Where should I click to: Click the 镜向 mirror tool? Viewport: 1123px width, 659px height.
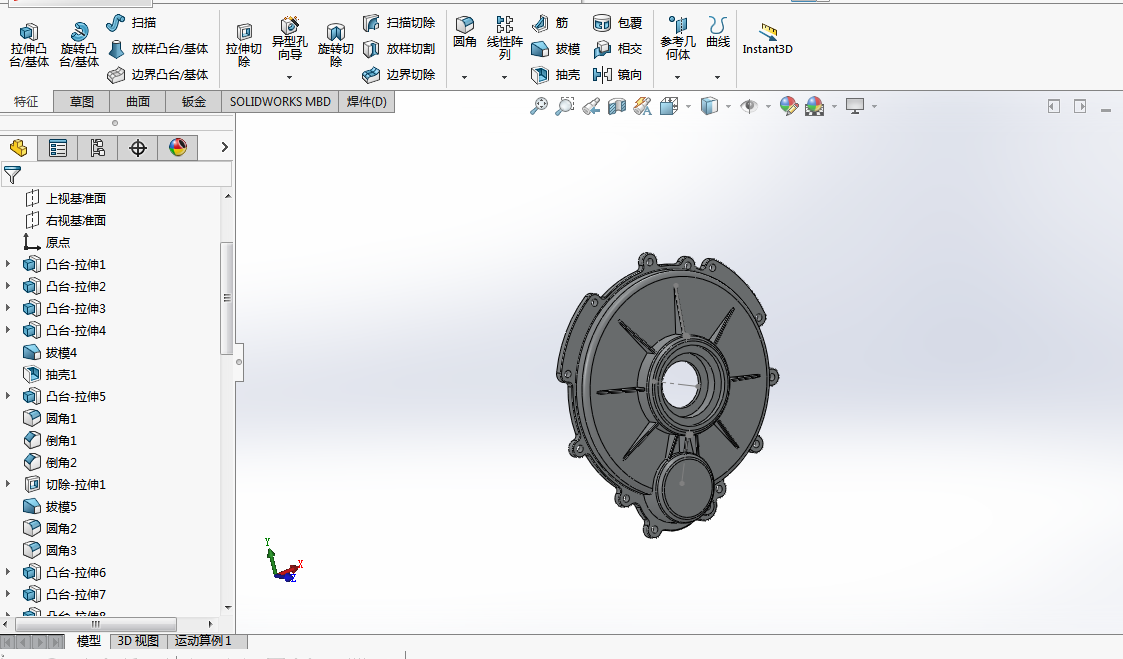coord(617,74)
